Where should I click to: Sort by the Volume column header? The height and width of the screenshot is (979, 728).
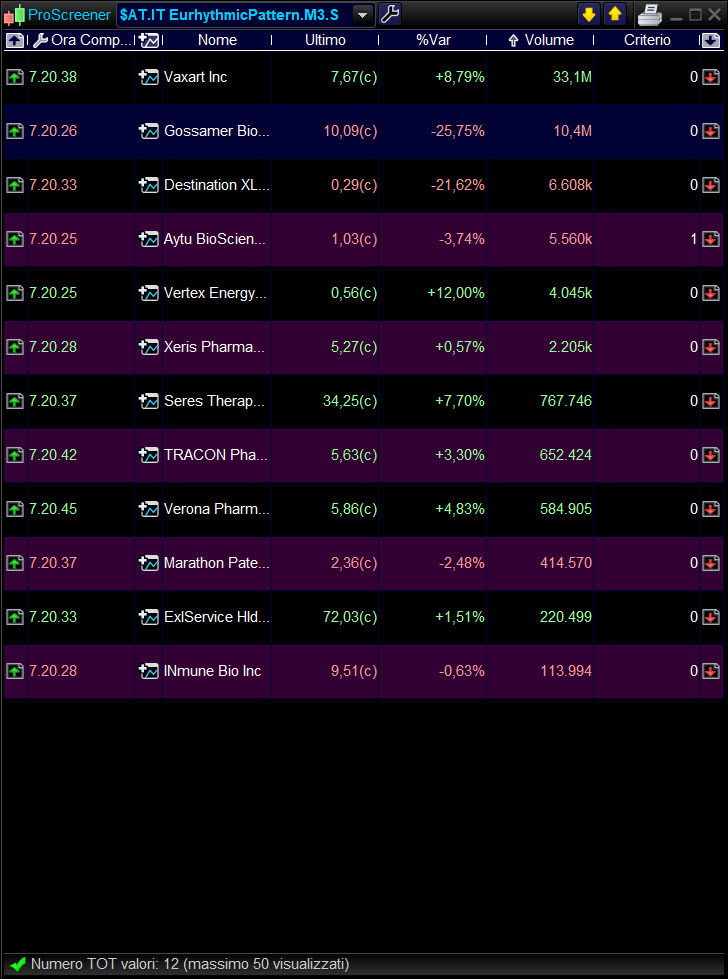(549, 40)
